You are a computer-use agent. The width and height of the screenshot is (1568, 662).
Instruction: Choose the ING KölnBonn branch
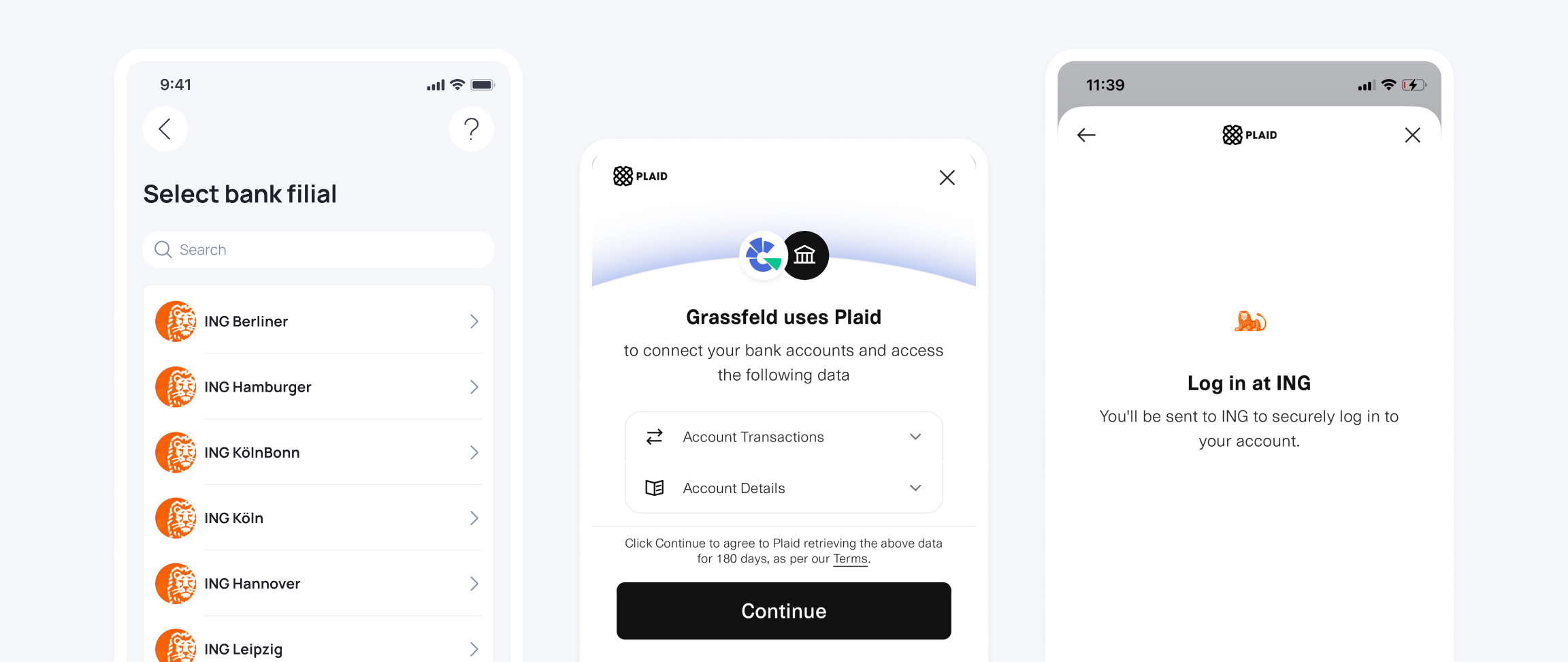click(x=318, y=452)
